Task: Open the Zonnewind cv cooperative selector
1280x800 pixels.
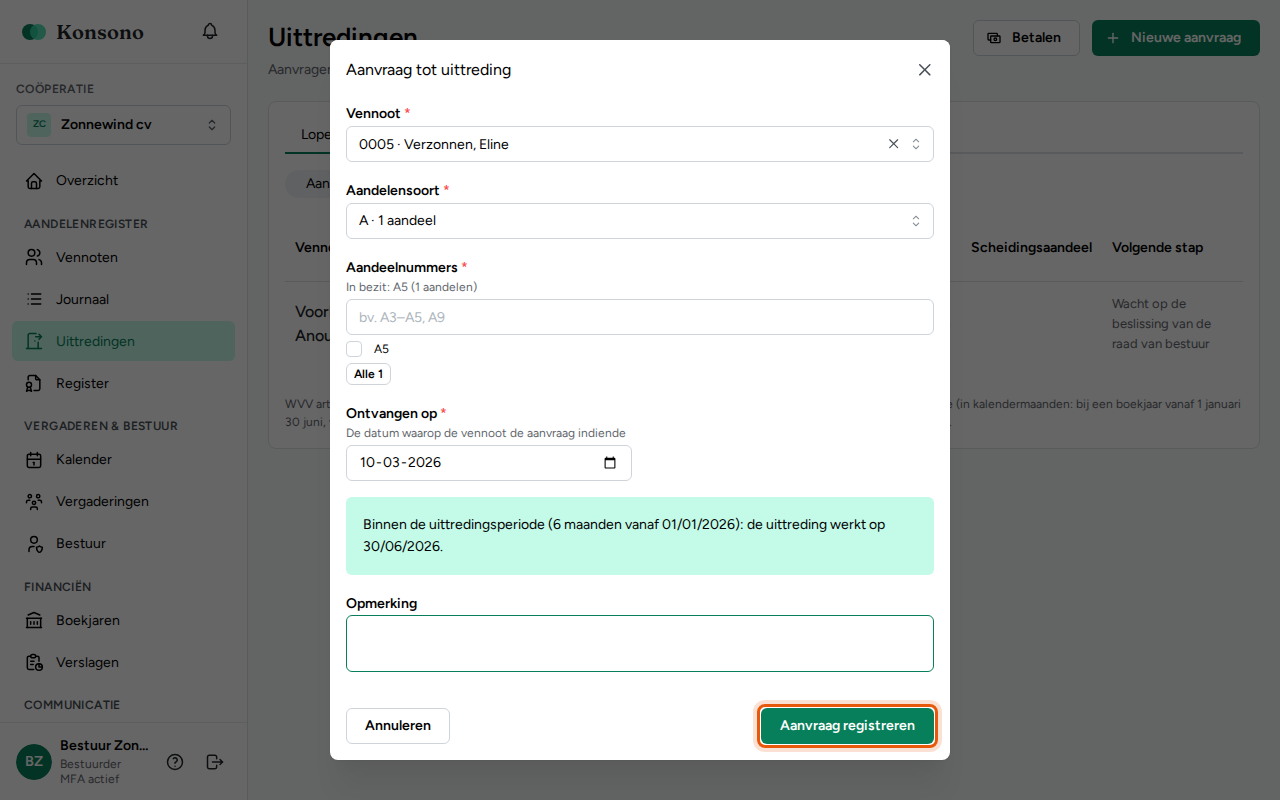Action: tap(123, 125)
